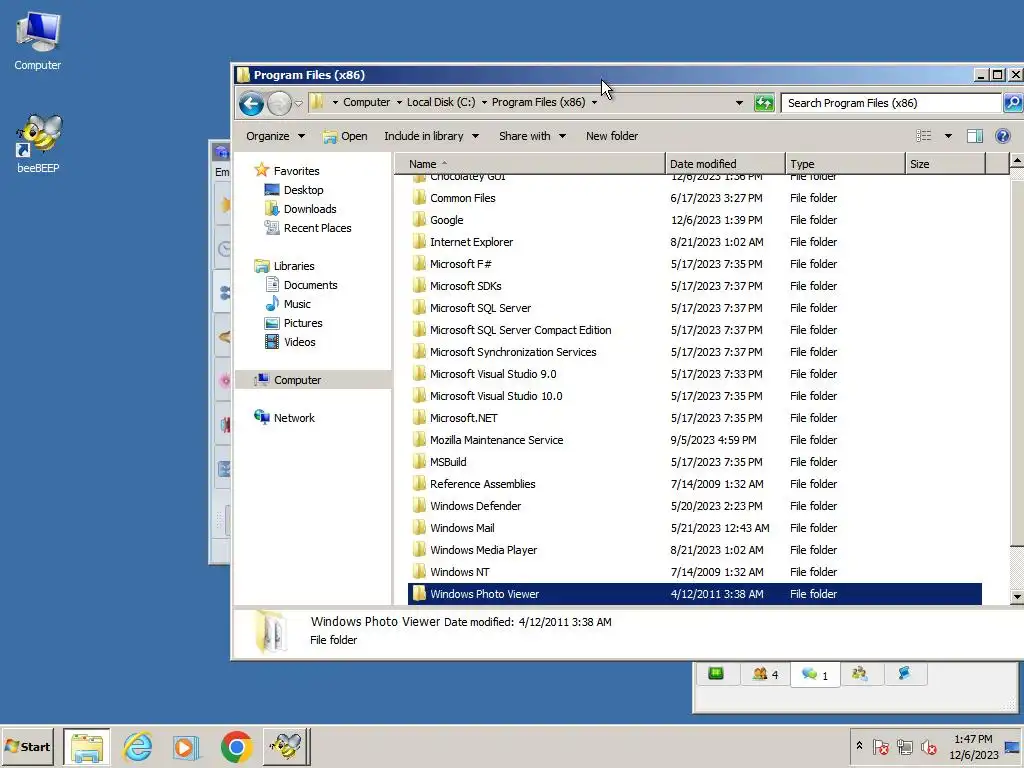
Task: Click the Open toolbar button
Action: click(x=345, y=136)
